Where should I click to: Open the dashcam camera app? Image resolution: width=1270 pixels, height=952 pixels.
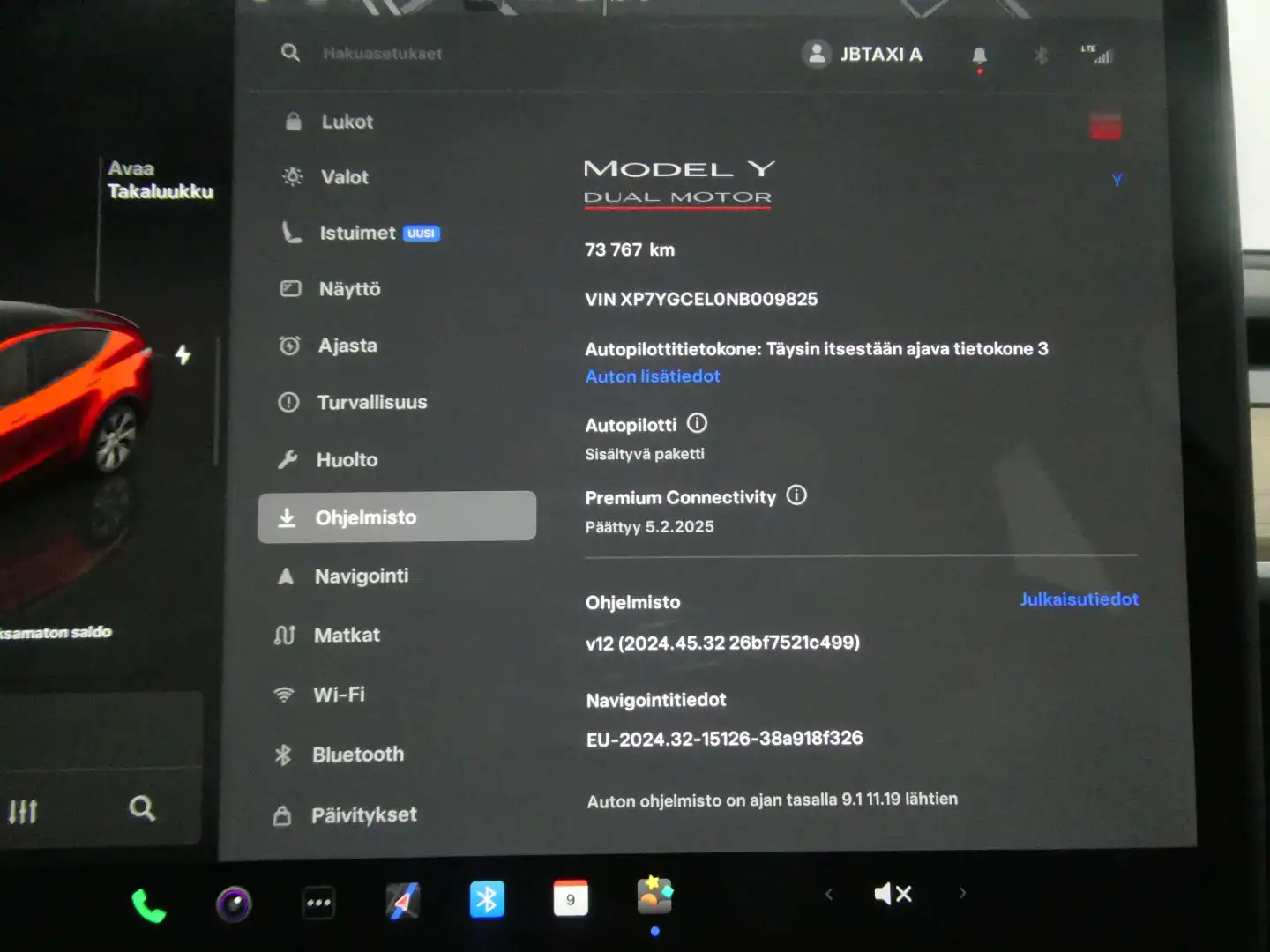234,904
